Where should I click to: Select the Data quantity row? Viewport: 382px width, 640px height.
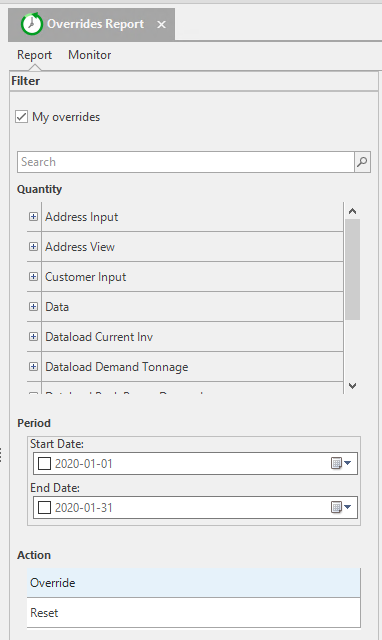(x=192, y=307)
